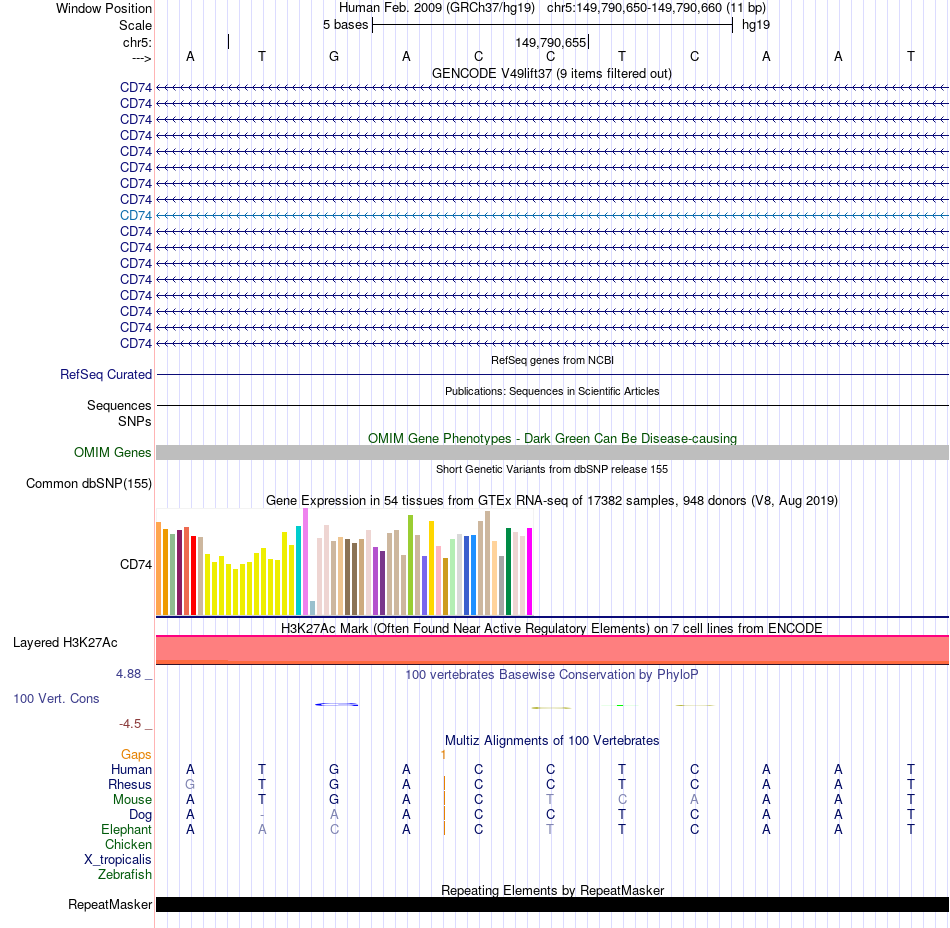
Task: Click the 149,790,655 position marker
Action: [x=551, y=42]
